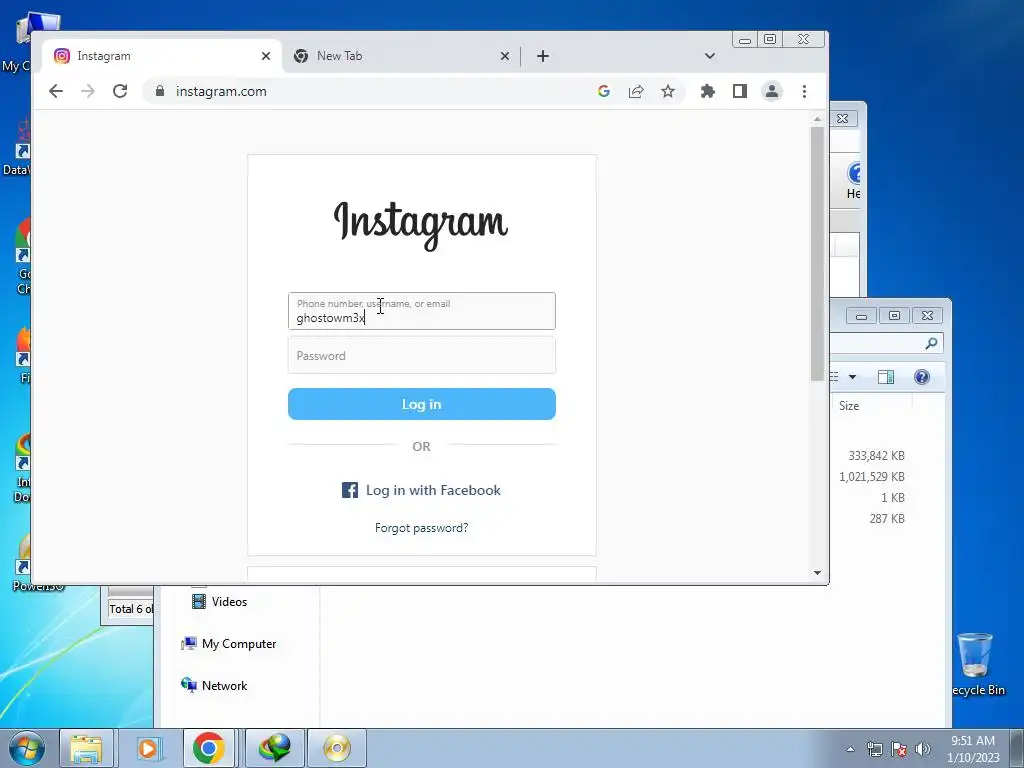Open the Windows Start button

click(x=26, y=748)
